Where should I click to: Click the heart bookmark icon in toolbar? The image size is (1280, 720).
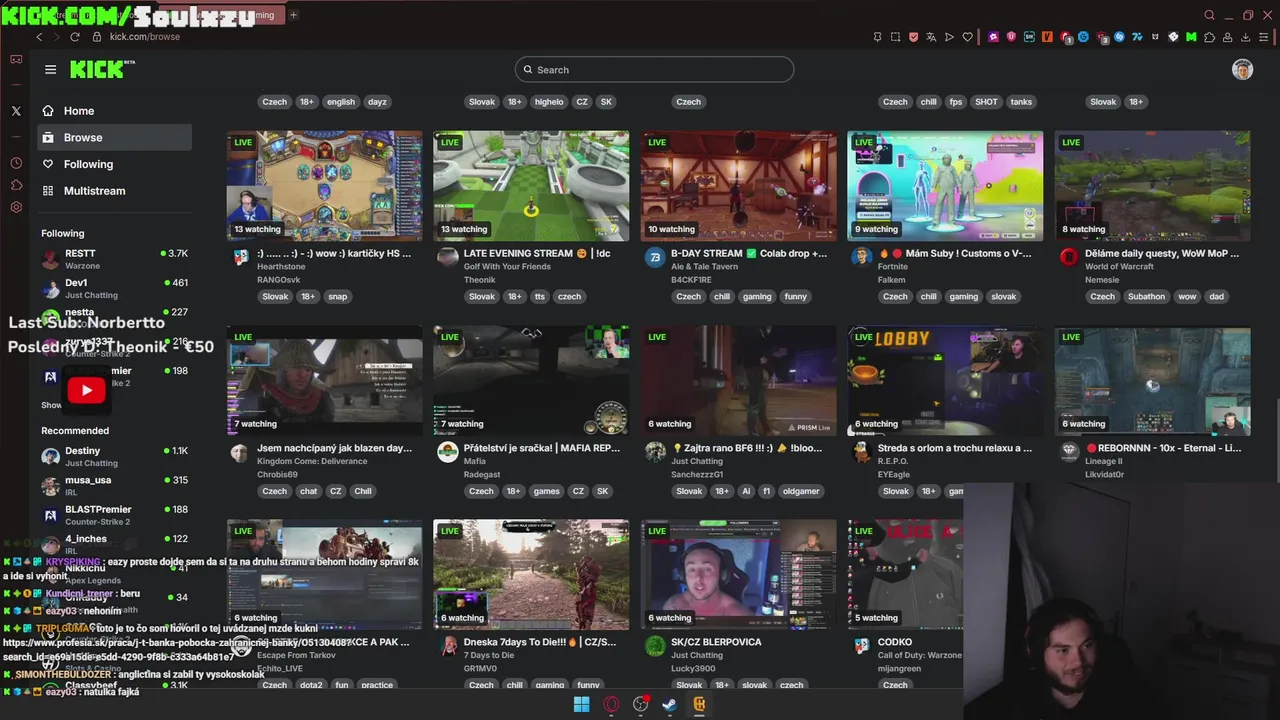coord(967,37)
